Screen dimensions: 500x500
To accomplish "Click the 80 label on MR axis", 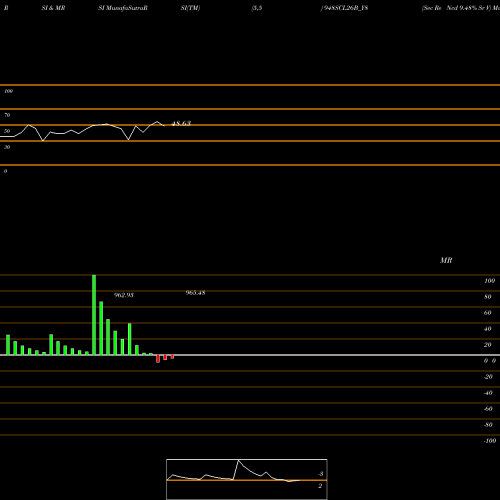I will (488, 297).
